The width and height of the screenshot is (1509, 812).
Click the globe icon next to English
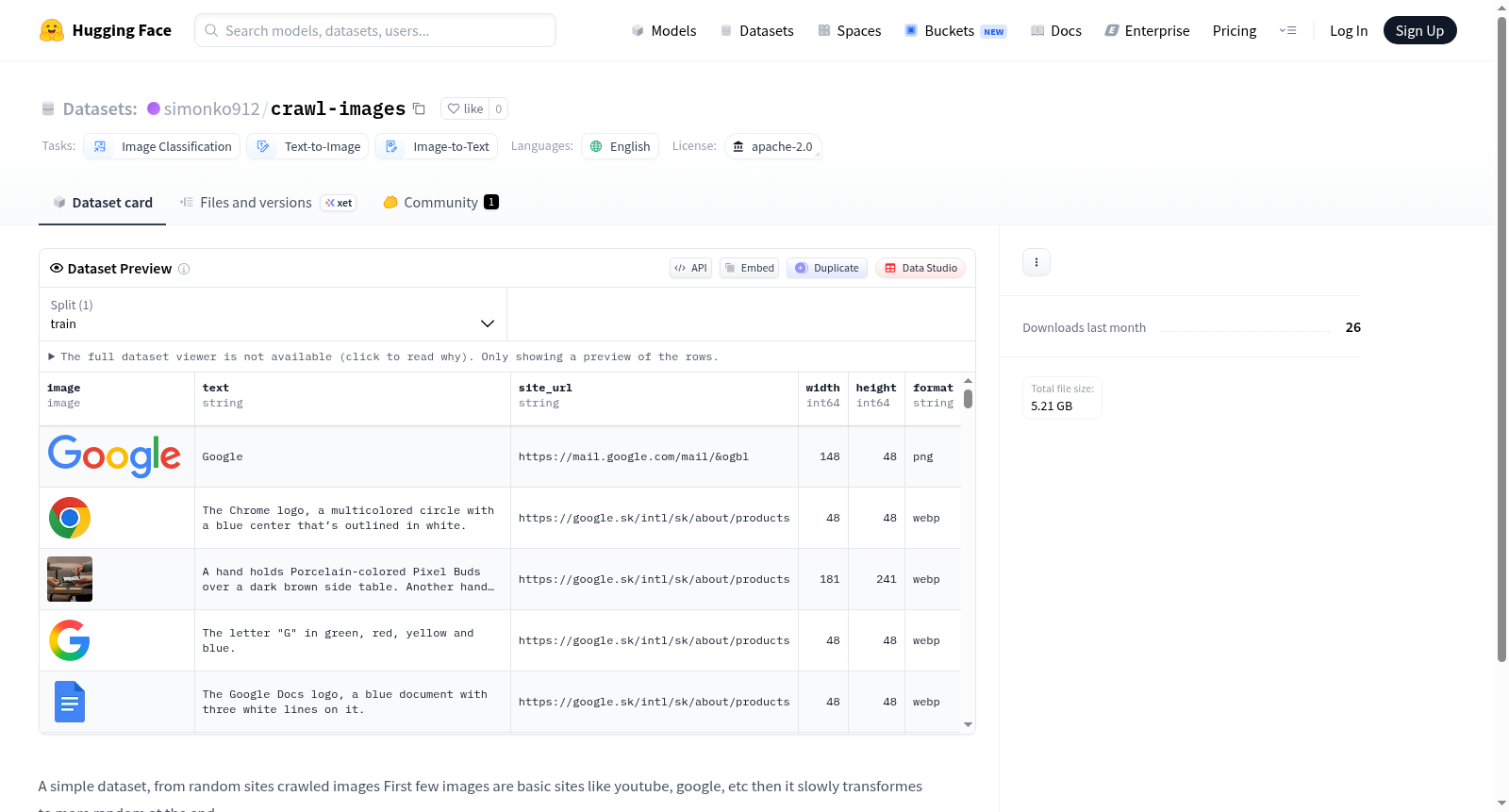pos(596,146)
